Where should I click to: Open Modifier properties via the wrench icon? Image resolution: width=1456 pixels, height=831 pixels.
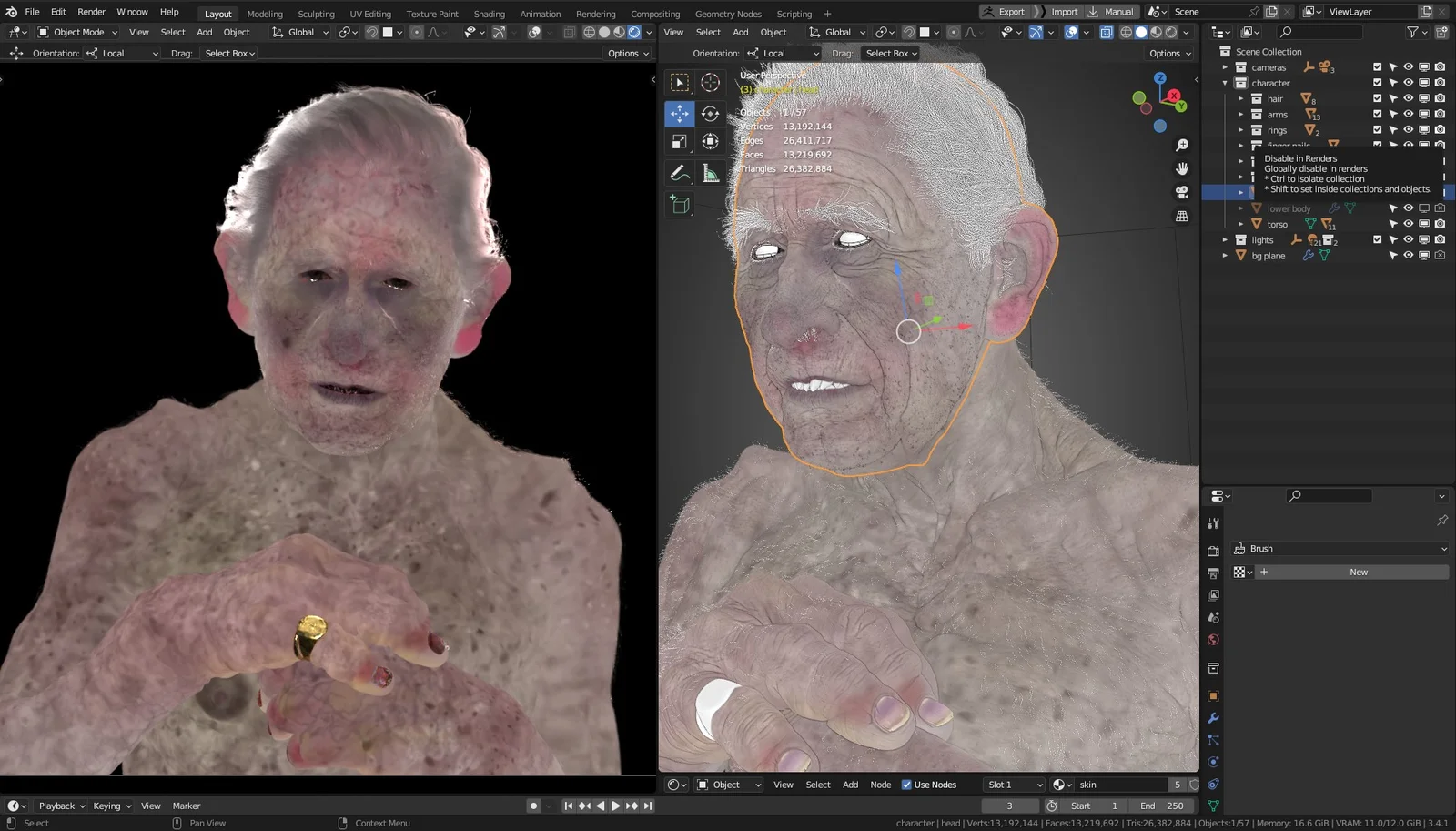1214,718
